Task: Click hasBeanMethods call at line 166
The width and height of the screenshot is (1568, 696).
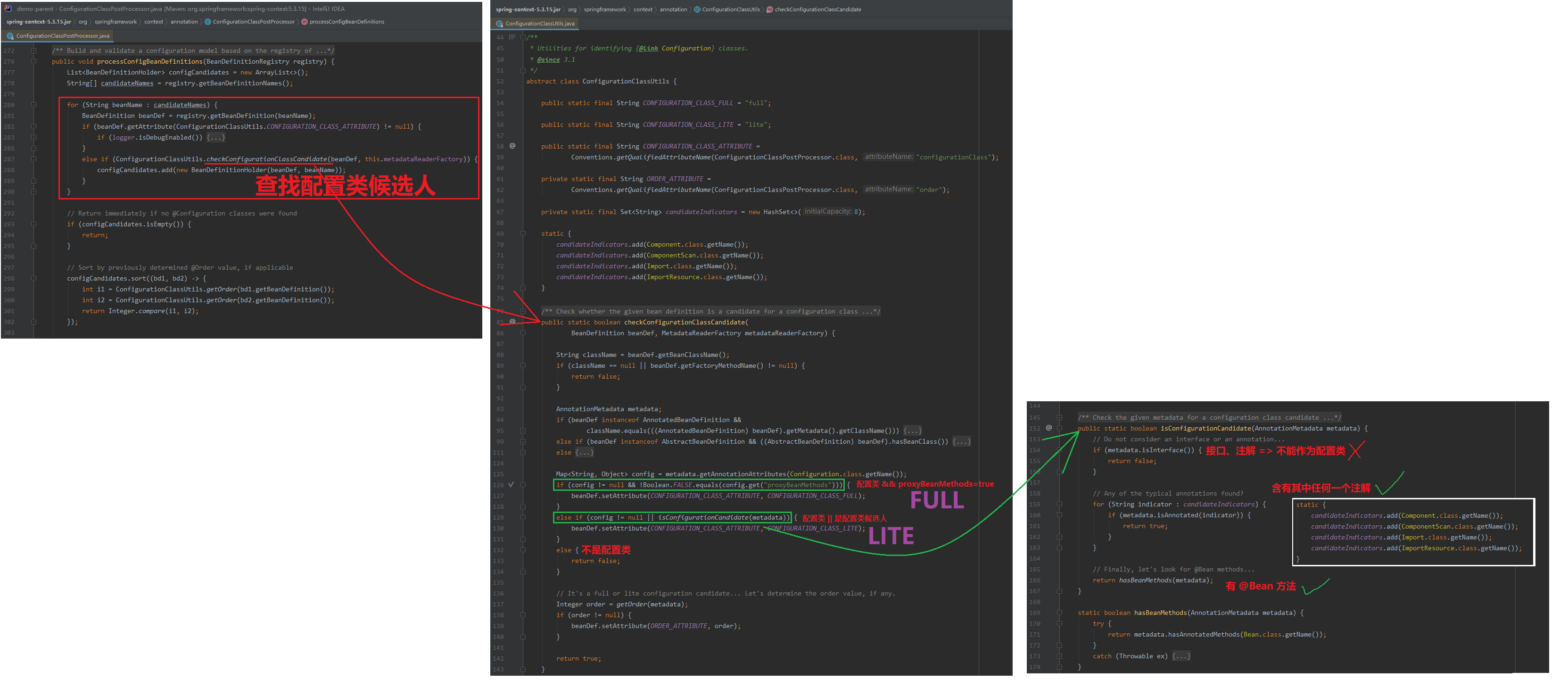Action: coord(1145,580)
